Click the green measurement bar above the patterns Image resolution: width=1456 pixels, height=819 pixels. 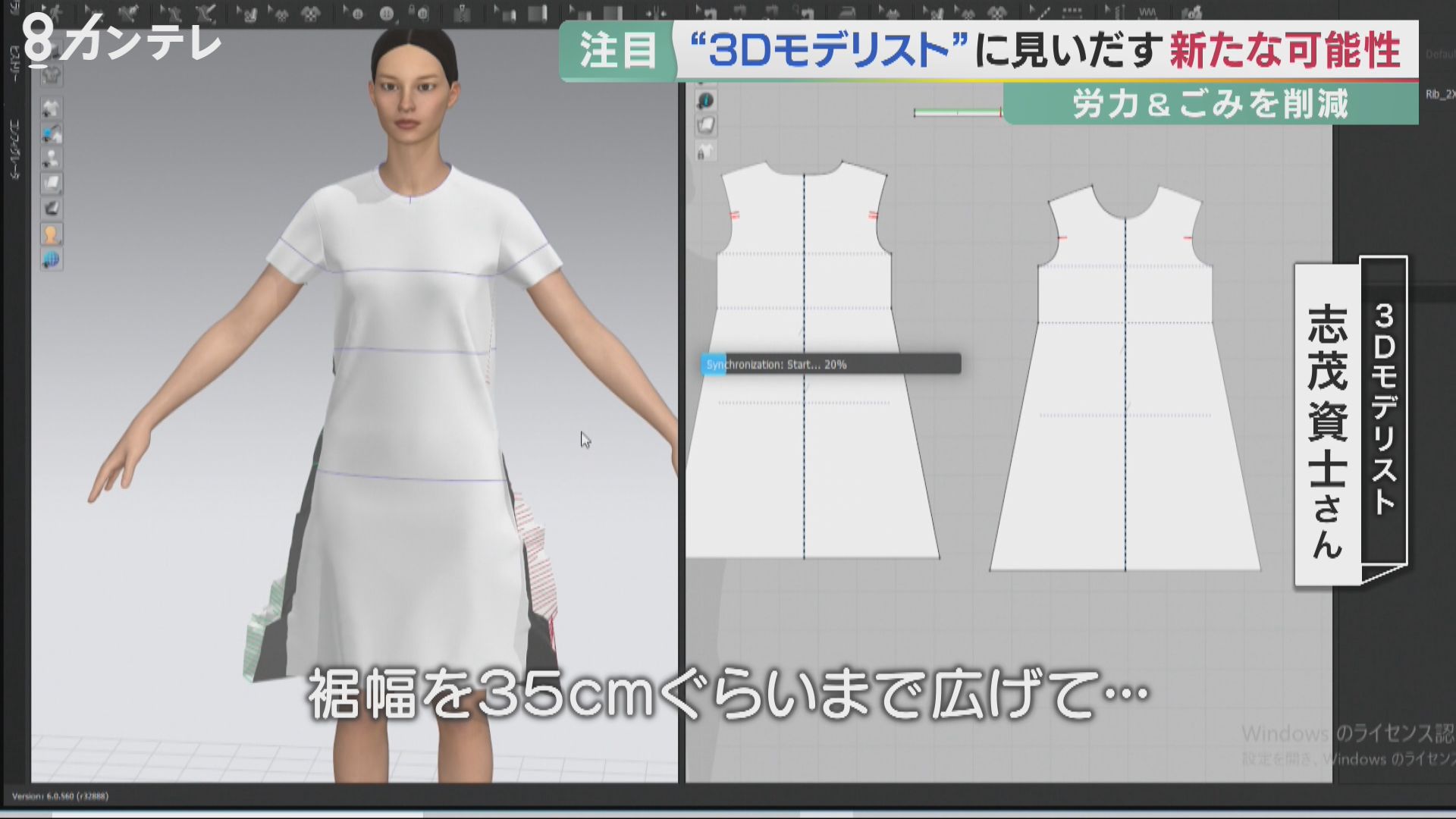point(957,112)
